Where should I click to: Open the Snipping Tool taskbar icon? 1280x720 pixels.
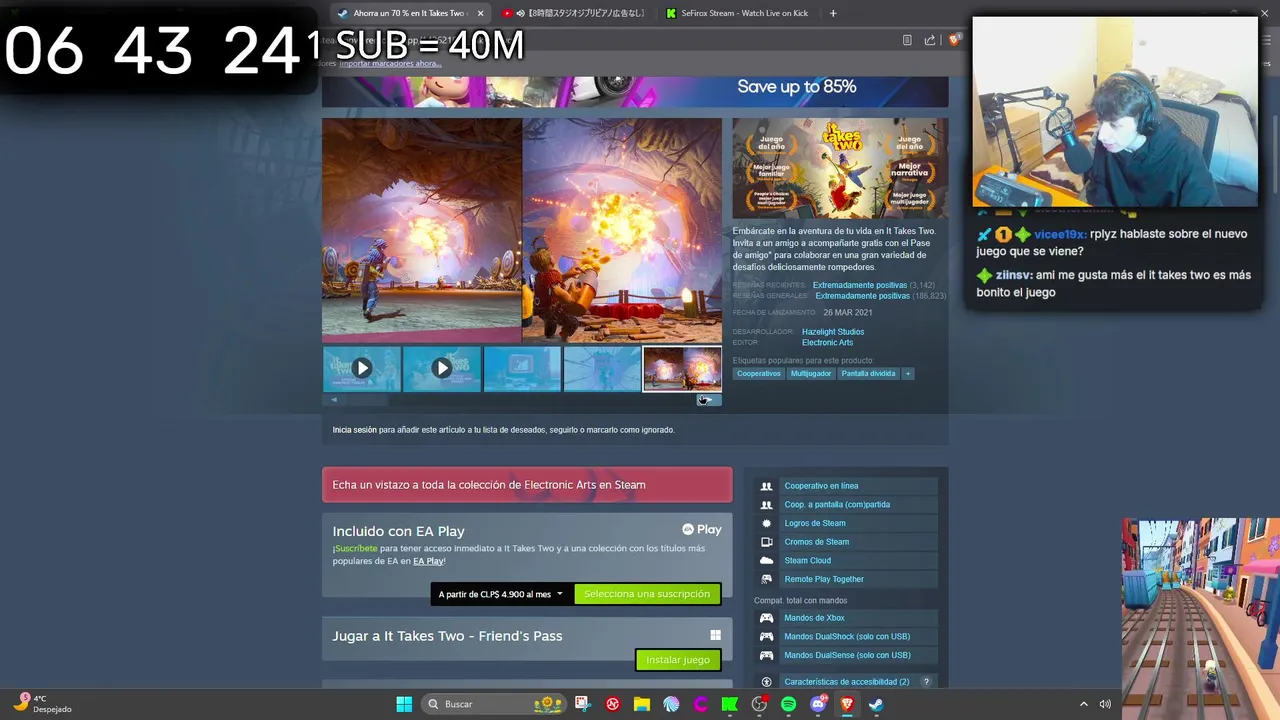(x=583, y=704)
